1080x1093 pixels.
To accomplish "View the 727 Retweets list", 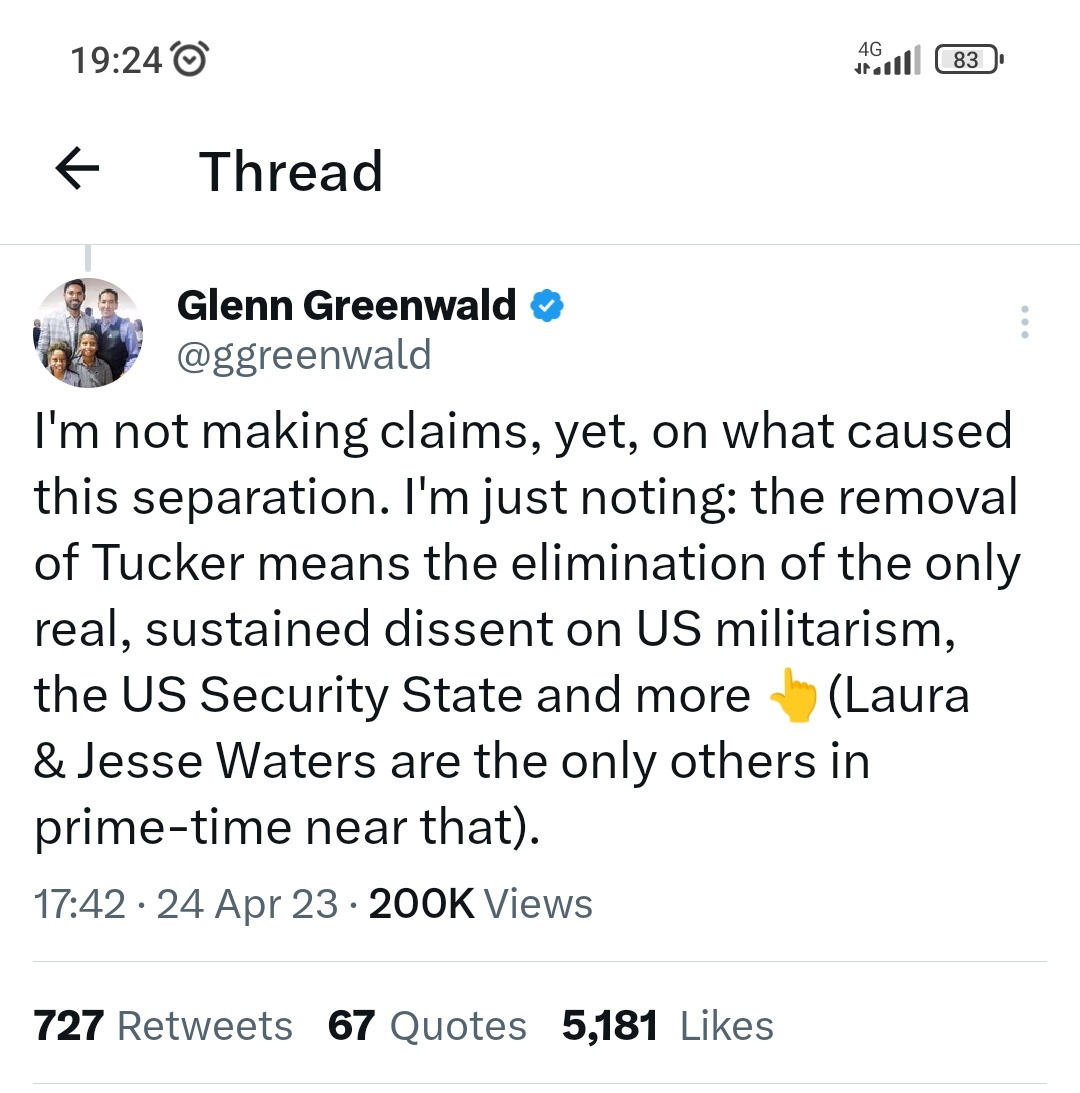I will (163, 1026).
